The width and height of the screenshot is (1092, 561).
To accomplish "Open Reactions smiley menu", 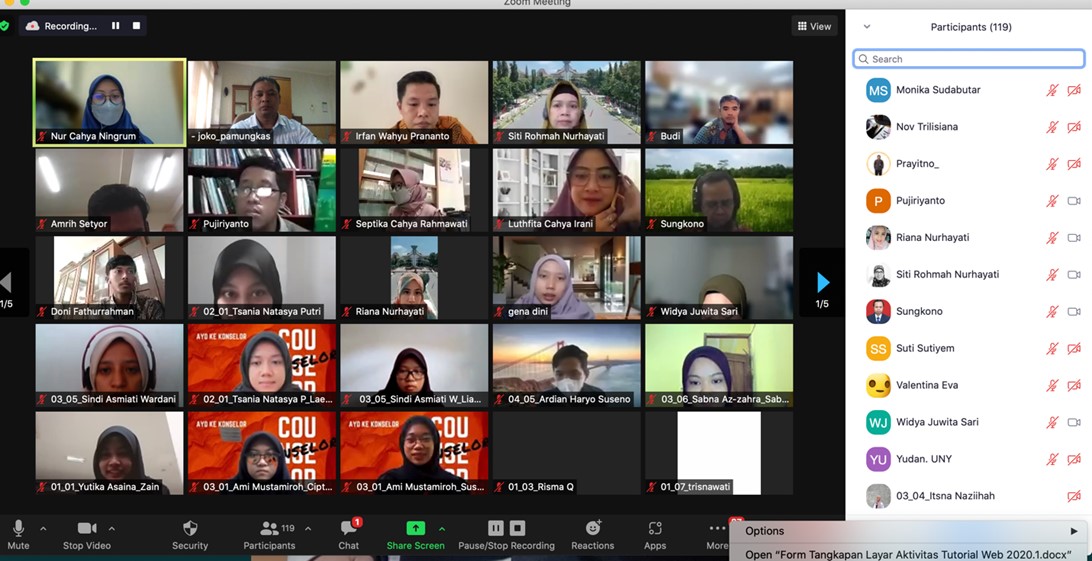I will pos(593,535).
